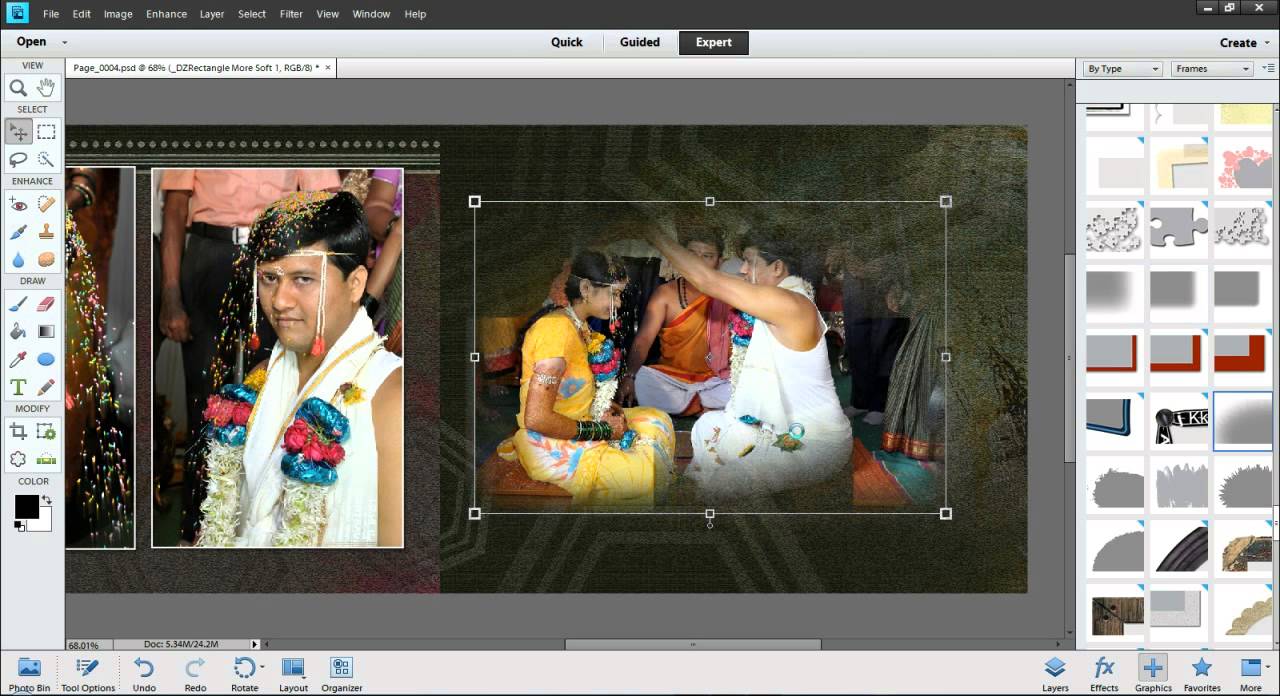Select the Spot Healing Brush tool
1280x696 pixels.
46,203
